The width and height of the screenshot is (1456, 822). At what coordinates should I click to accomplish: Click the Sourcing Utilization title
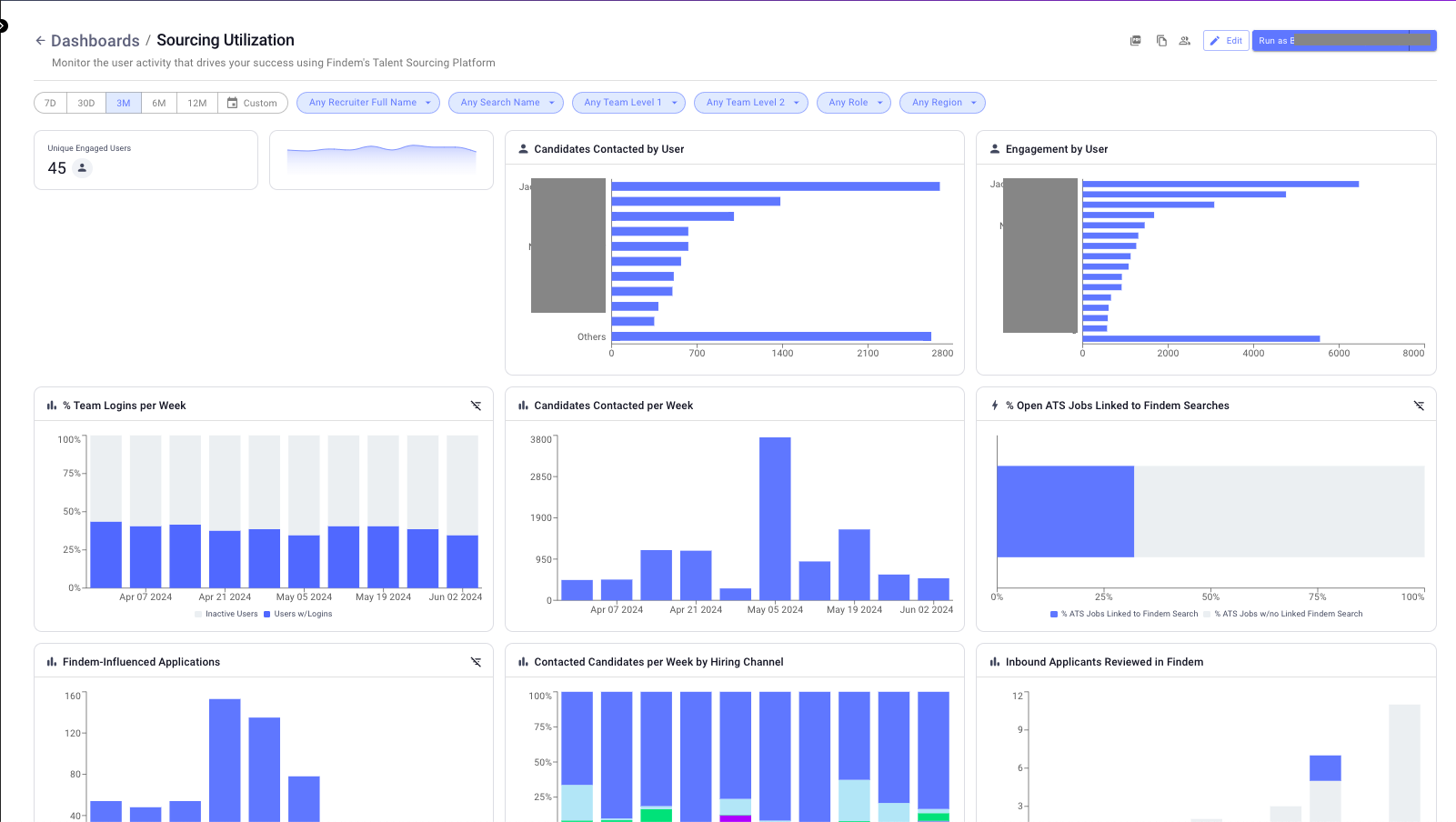[226, 40]
